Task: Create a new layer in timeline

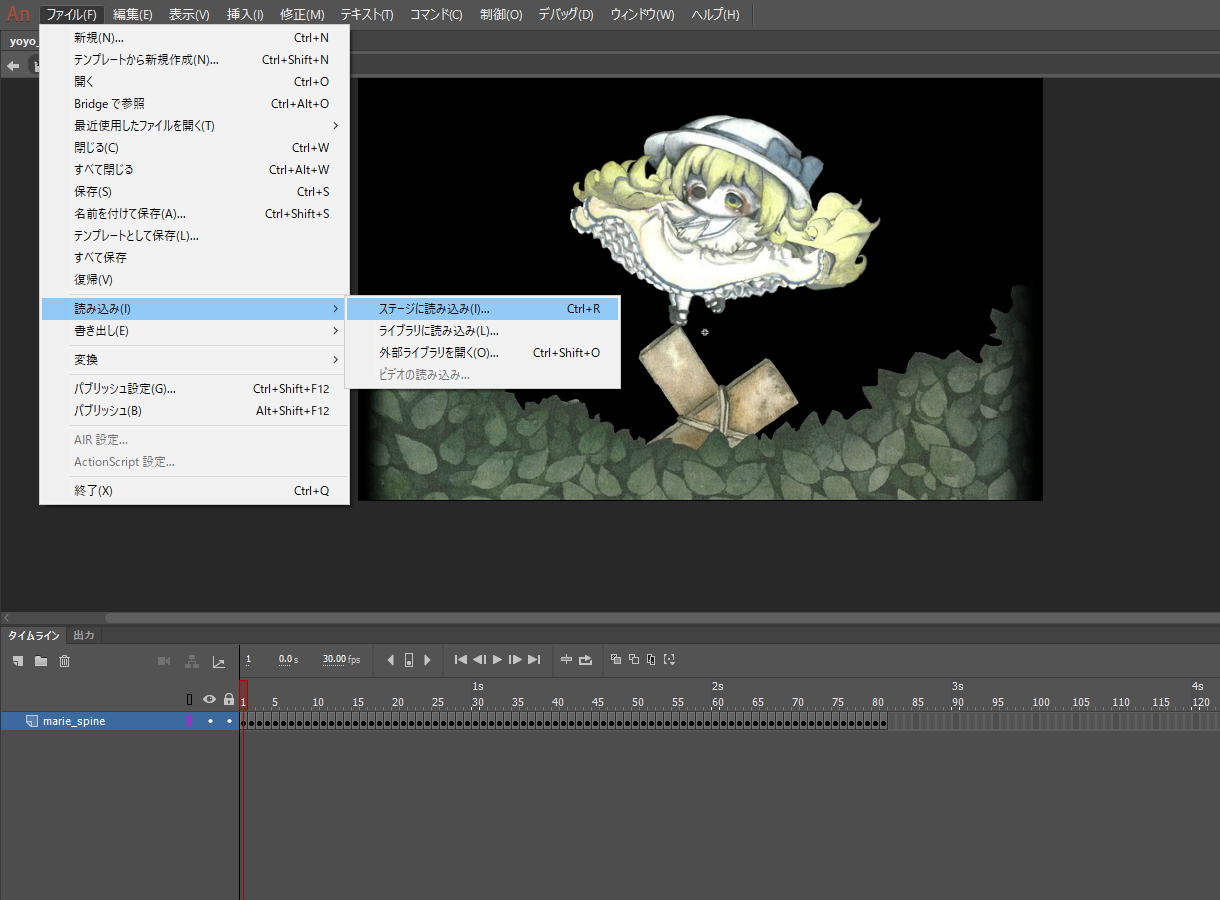Action: pyautogui.click(x=17, y=661)
